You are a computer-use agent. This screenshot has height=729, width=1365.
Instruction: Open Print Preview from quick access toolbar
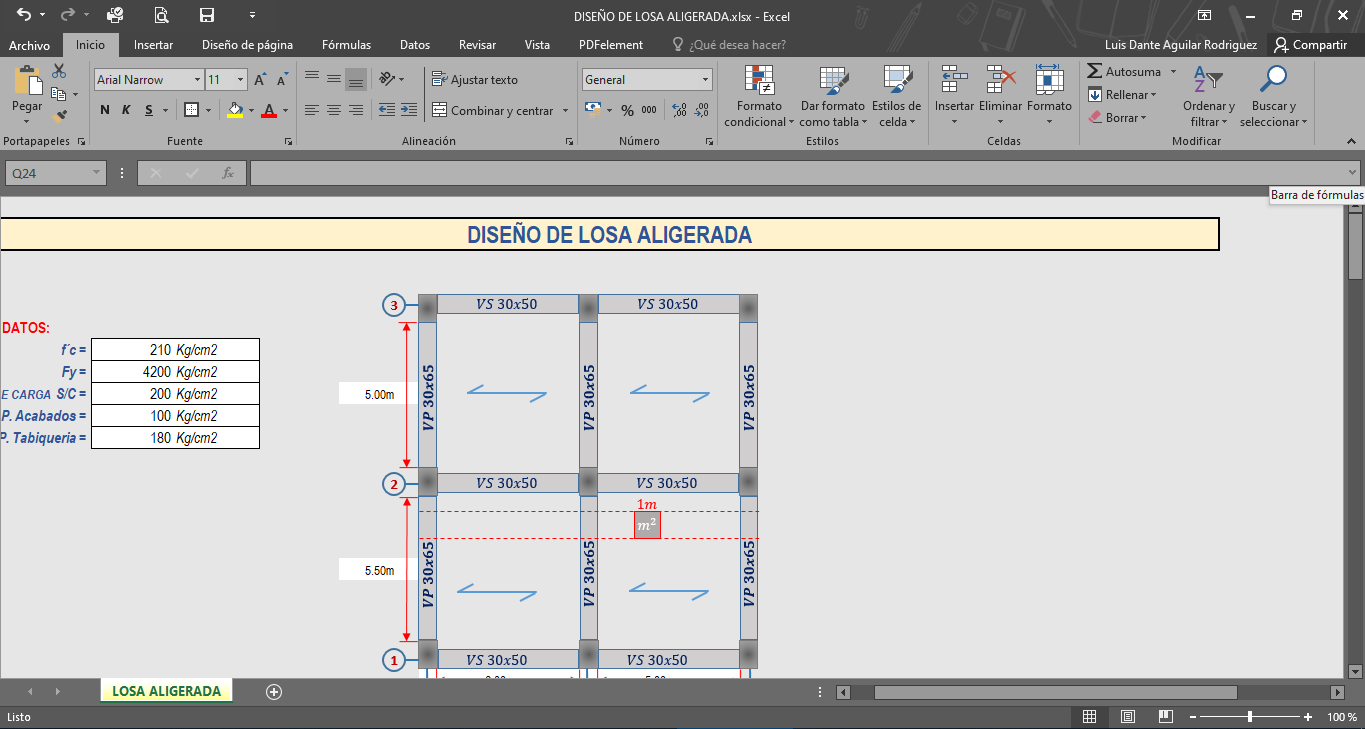[x=161, y=15]
